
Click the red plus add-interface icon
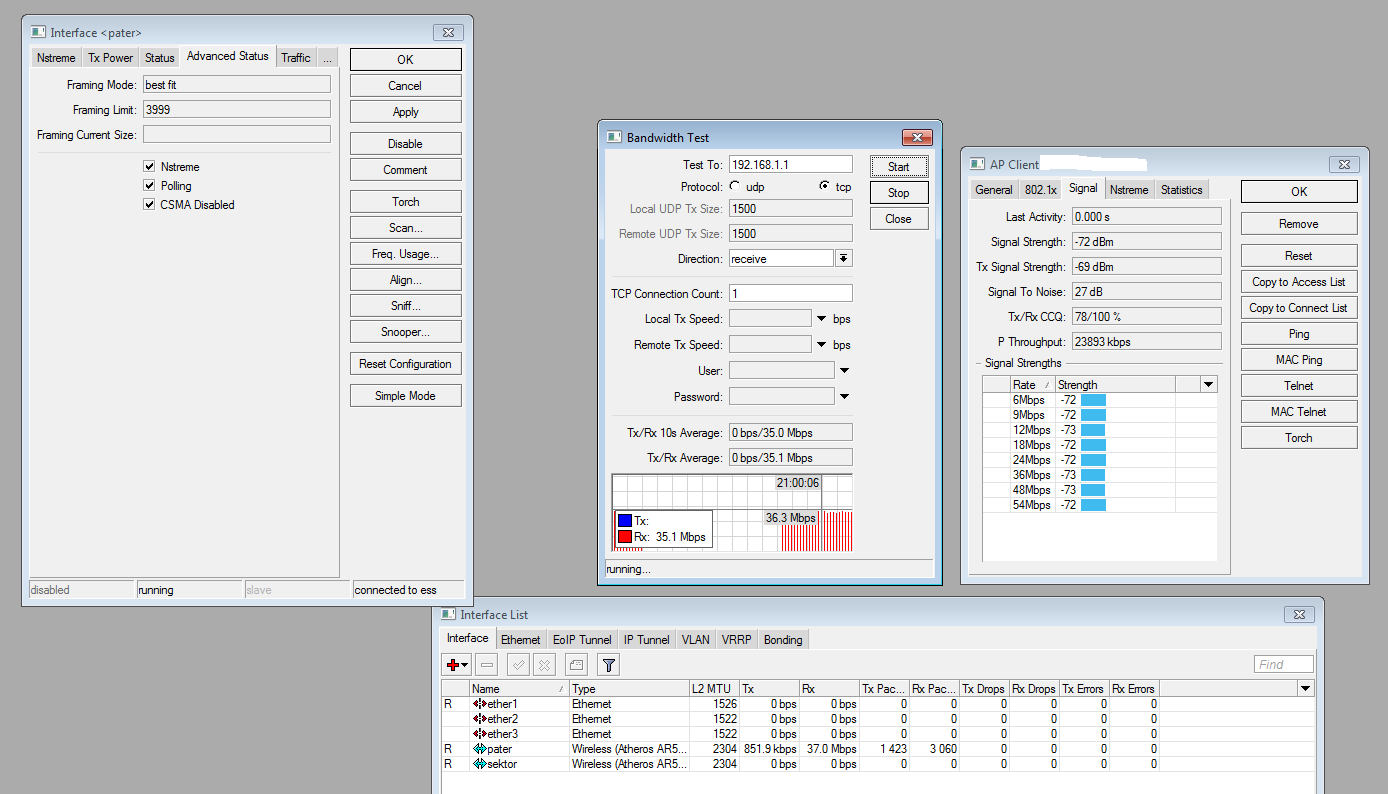point(453,664)
